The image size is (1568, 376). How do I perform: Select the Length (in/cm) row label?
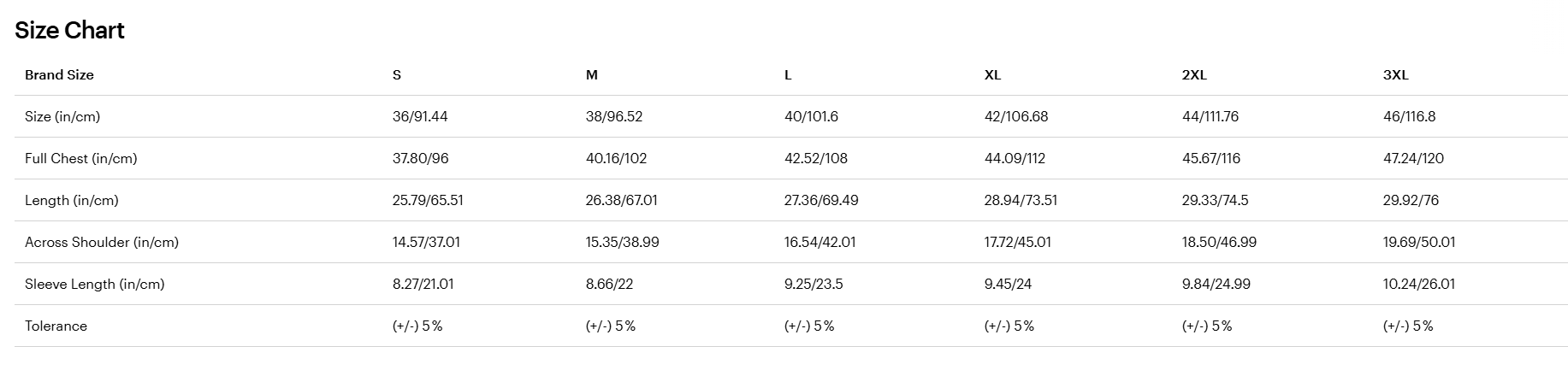[72, 200]
